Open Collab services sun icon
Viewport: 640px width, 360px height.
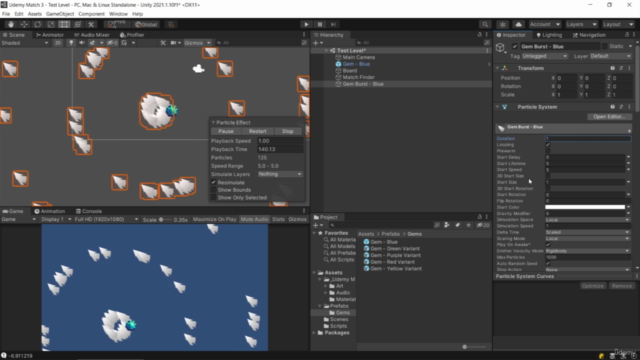click(503, 24)
